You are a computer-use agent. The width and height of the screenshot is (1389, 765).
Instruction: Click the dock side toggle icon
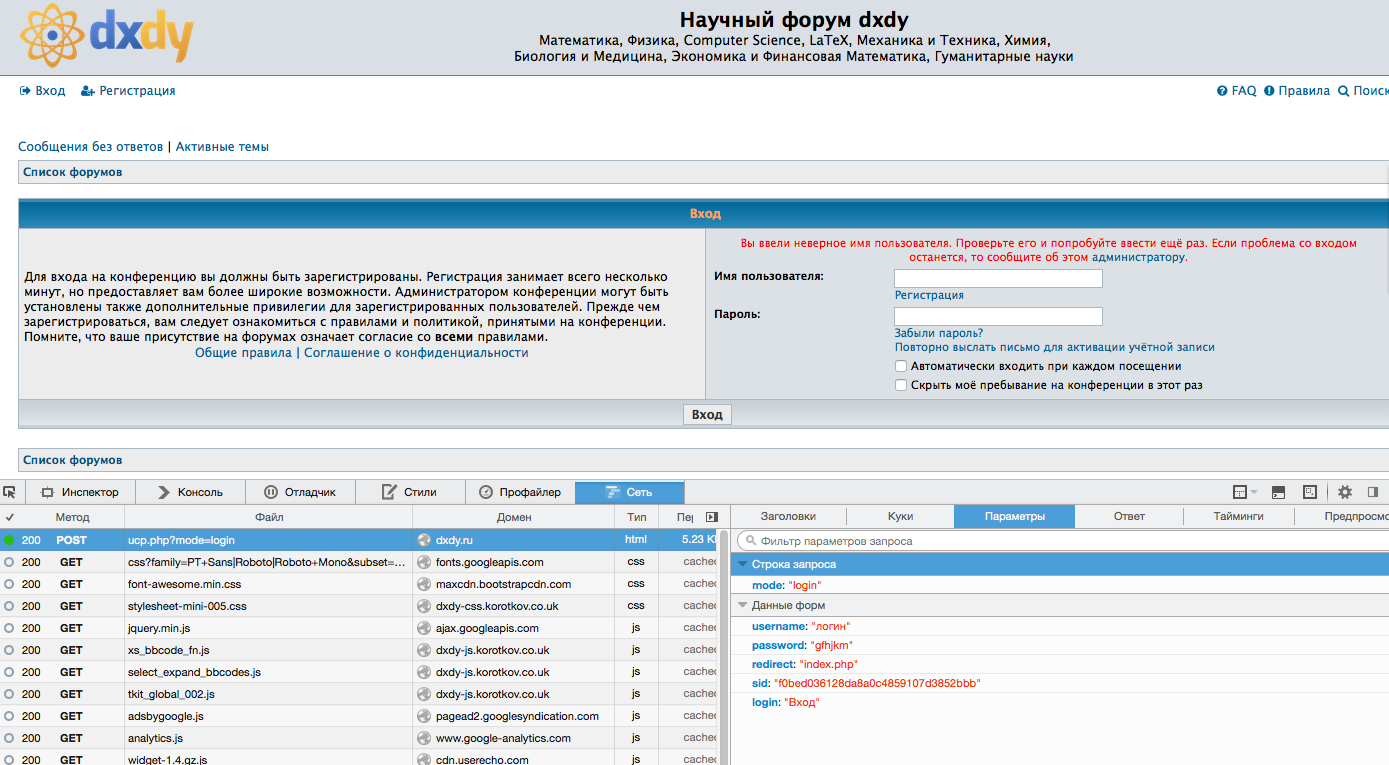tap(1373, 492)
